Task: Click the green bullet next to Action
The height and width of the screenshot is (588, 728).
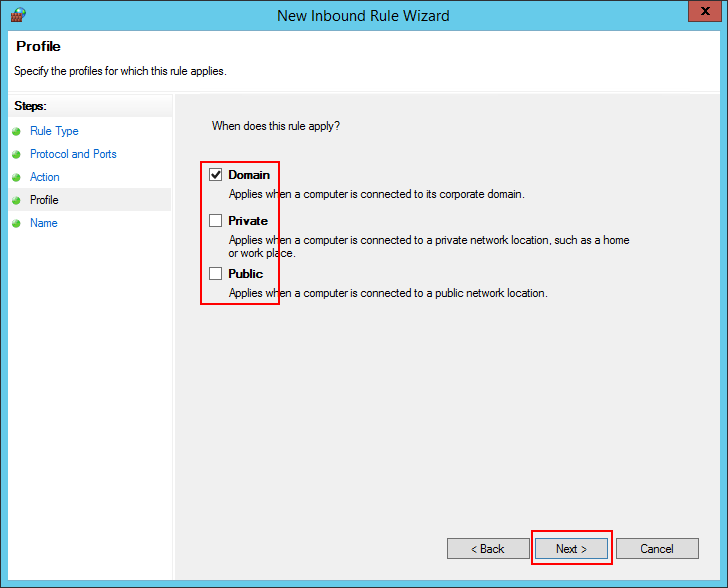Action: pyautogui.click(x=16, y=178)
